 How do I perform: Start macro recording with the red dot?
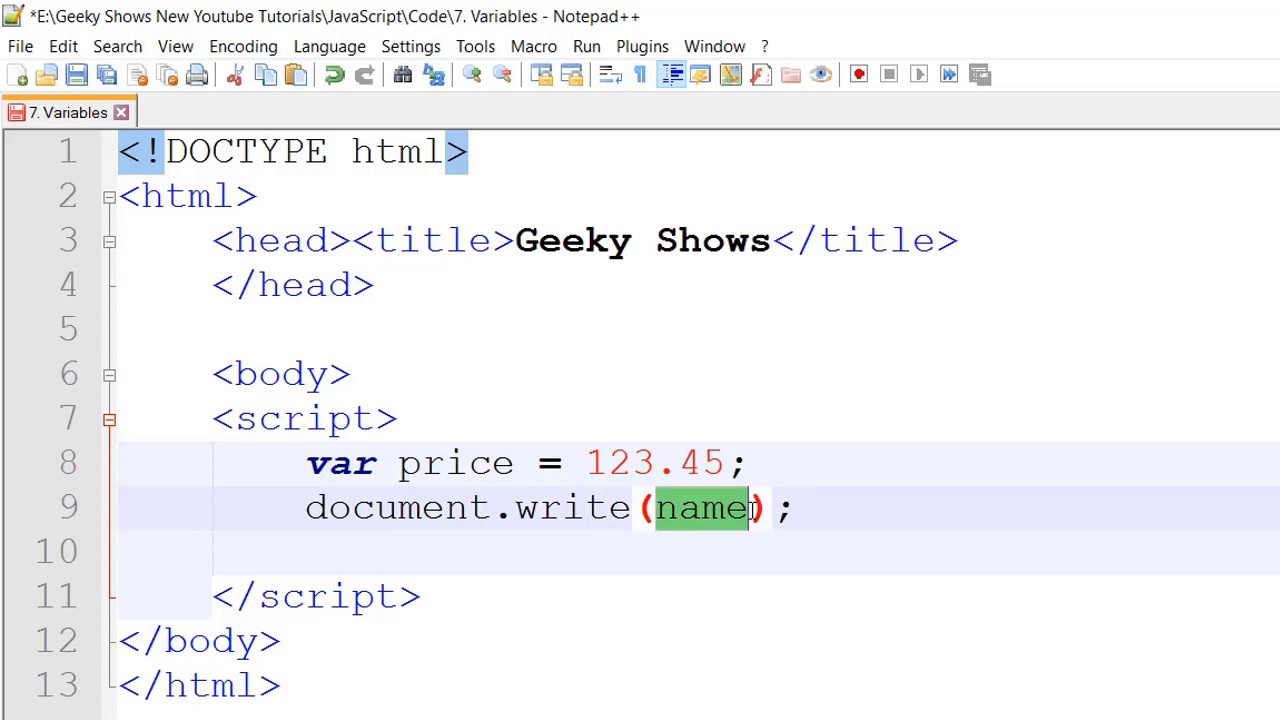click(859, 75)
